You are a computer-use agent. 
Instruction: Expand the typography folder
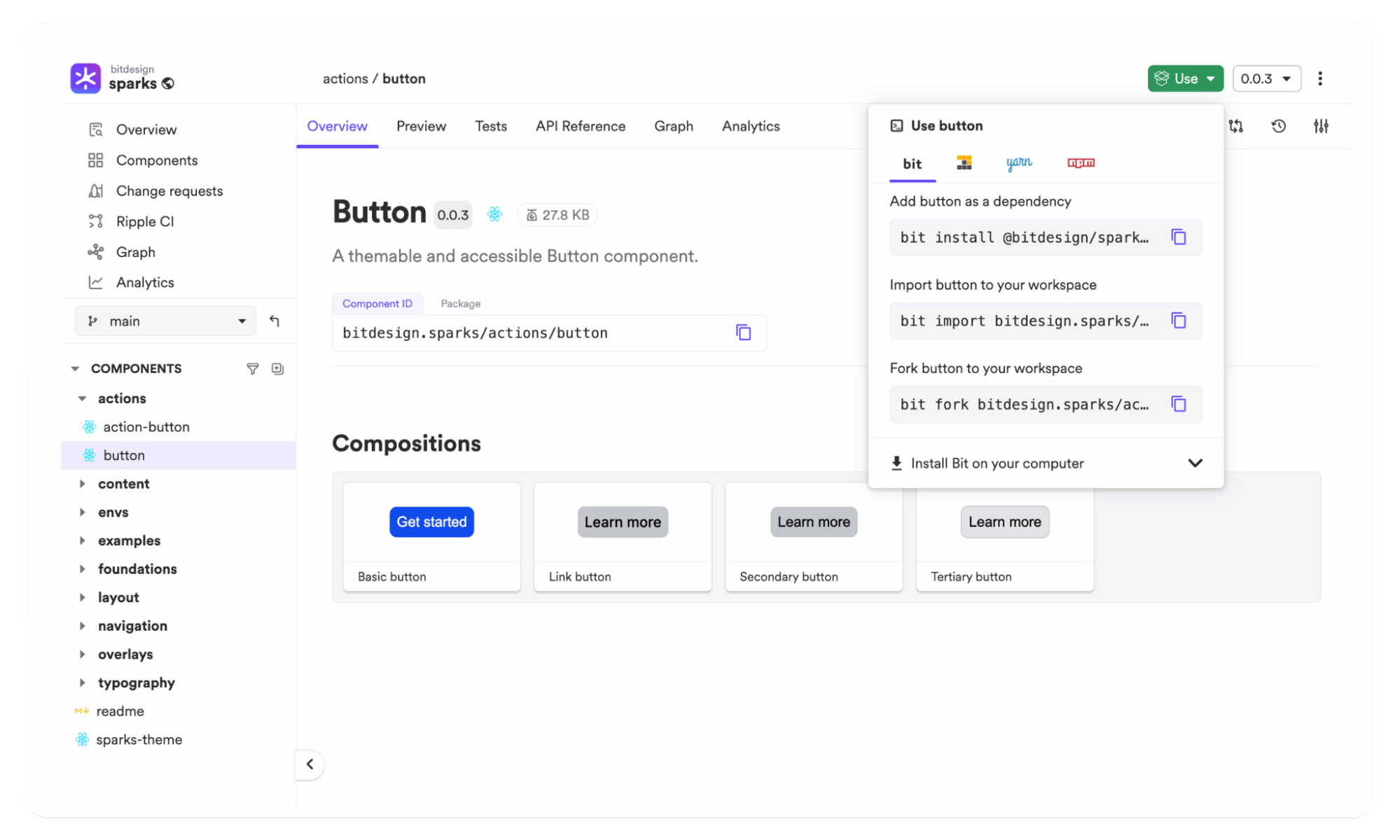tap(82, 682)
